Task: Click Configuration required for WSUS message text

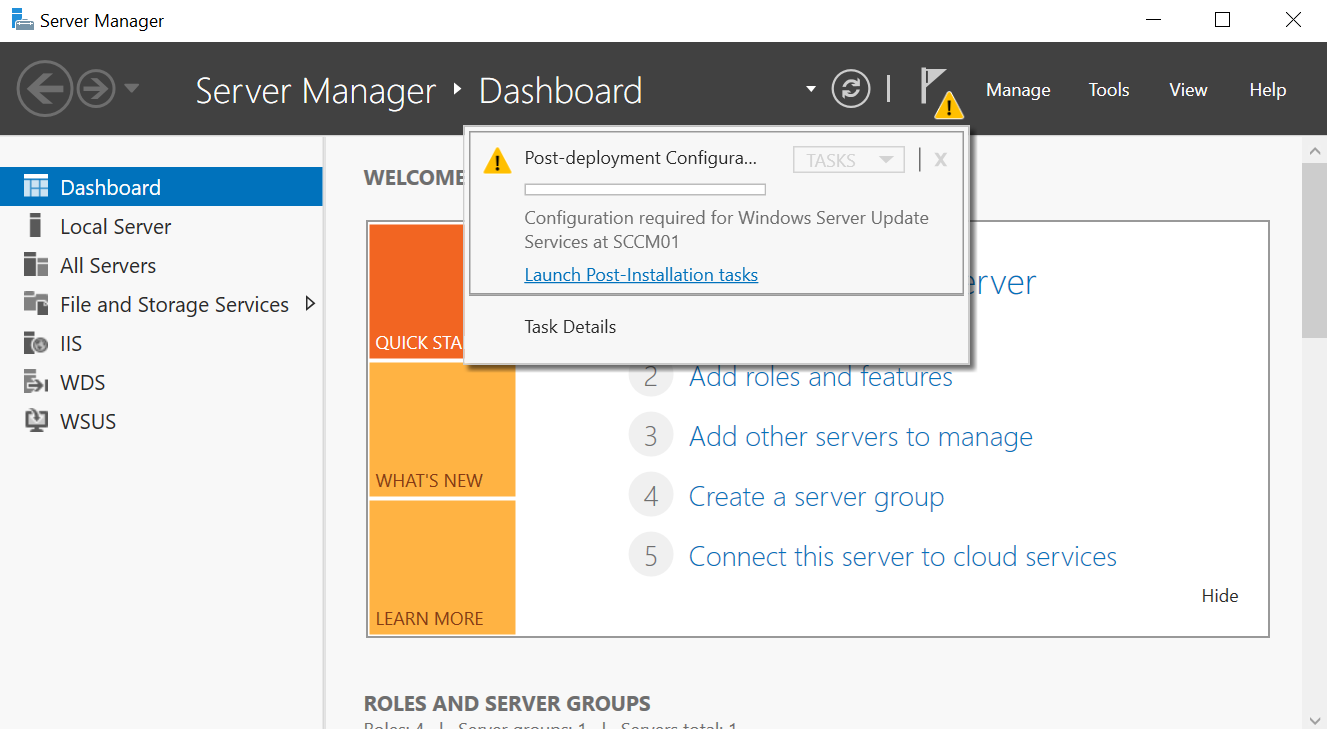Action: click(x=726, y=230)
